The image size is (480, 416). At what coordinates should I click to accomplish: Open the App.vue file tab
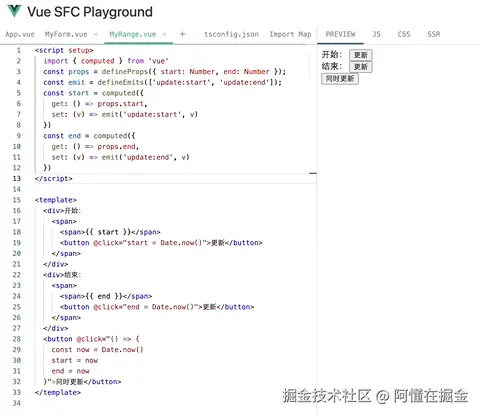(x=20, y=34)
